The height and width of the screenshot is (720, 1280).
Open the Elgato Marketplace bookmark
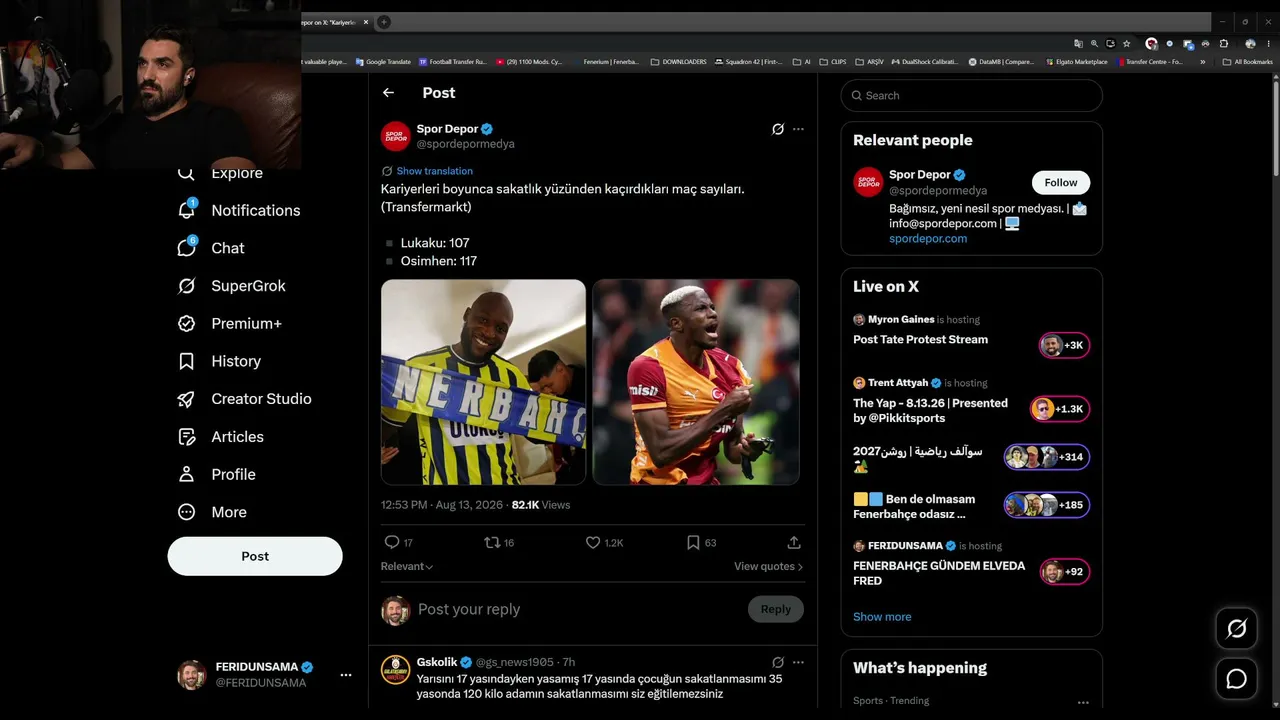(x=1076, y=62)
